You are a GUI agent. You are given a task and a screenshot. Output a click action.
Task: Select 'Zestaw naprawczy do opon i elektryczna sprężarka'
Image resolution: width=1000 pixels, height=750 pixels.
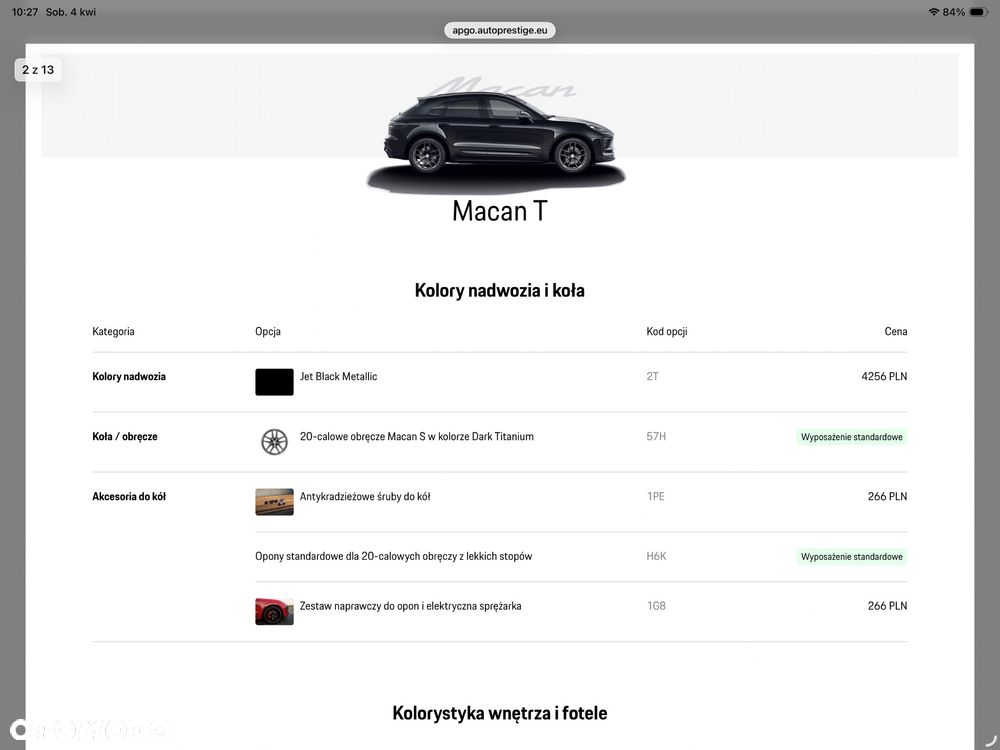(410, 606)
